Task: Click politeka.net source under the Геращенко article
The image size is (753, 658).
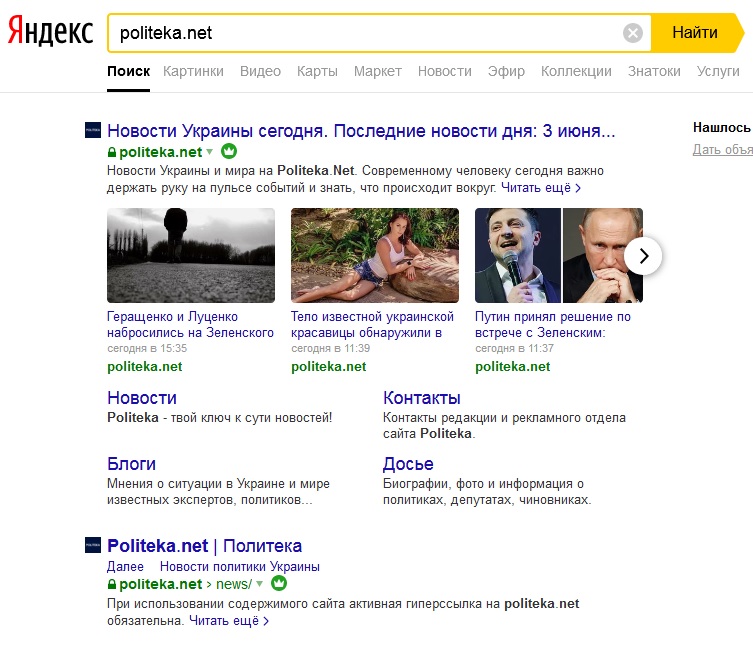Action: [x=145, y=366]
